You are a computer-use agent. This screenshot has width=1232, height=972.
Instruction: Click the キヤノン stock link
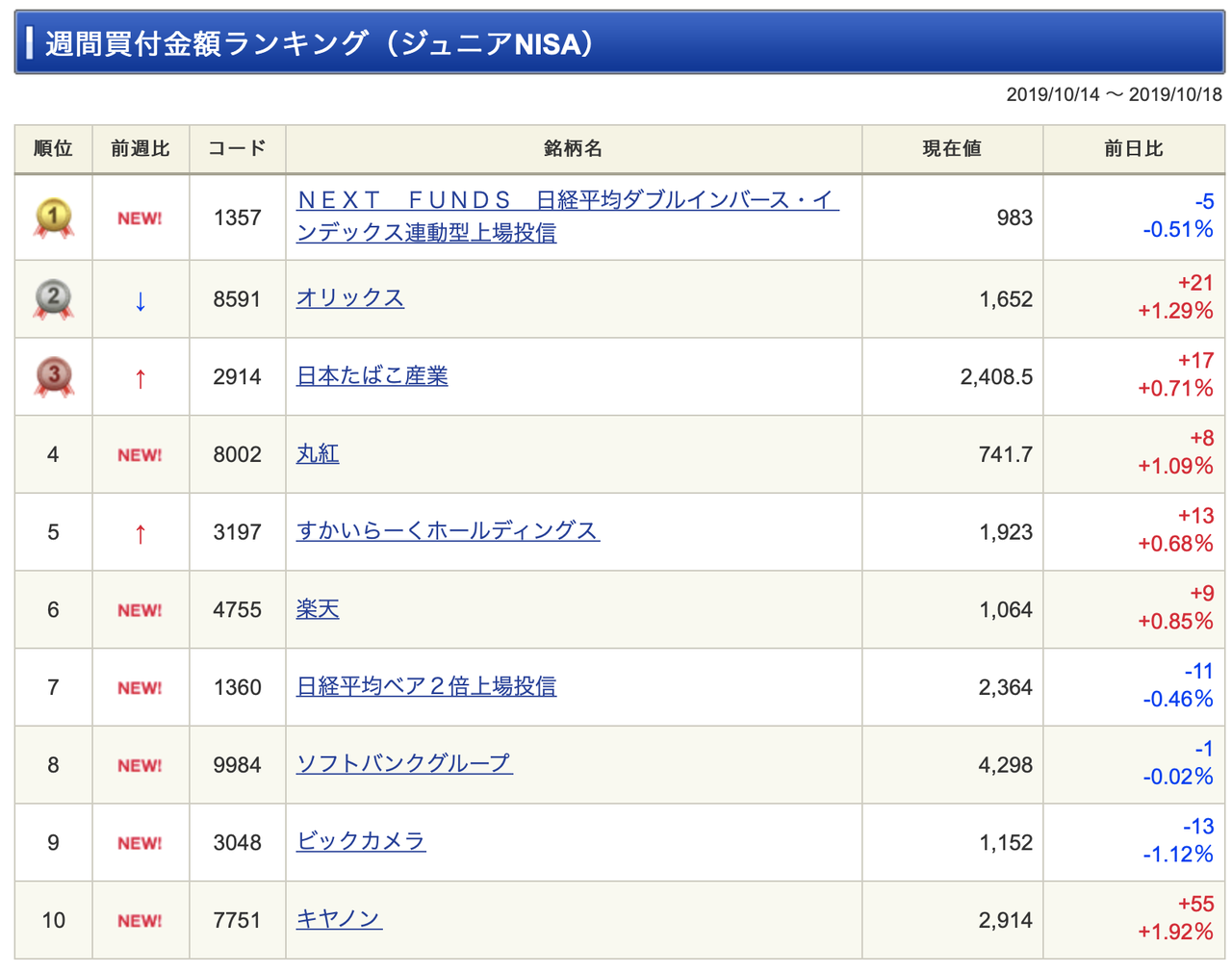pos(339,919)
